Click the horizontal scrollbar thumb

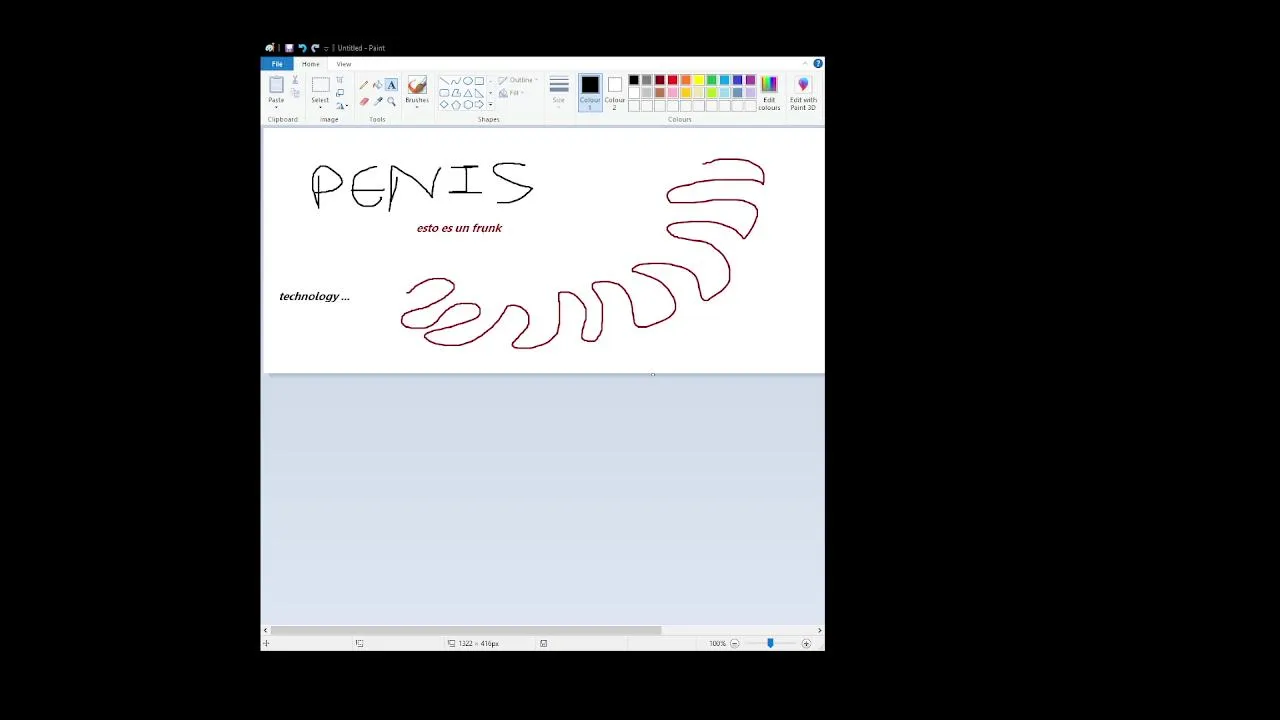[466, 631]
